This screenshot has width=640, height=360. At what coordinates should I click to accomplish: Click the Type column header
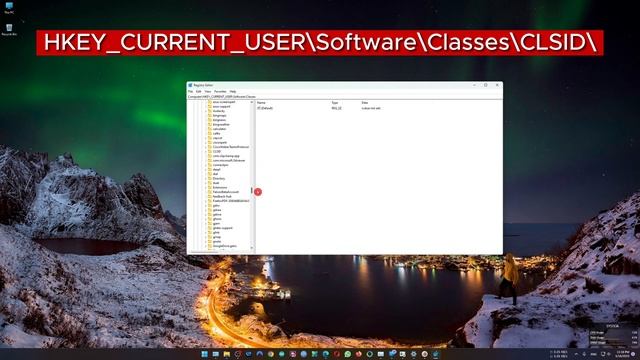point(335,102)
